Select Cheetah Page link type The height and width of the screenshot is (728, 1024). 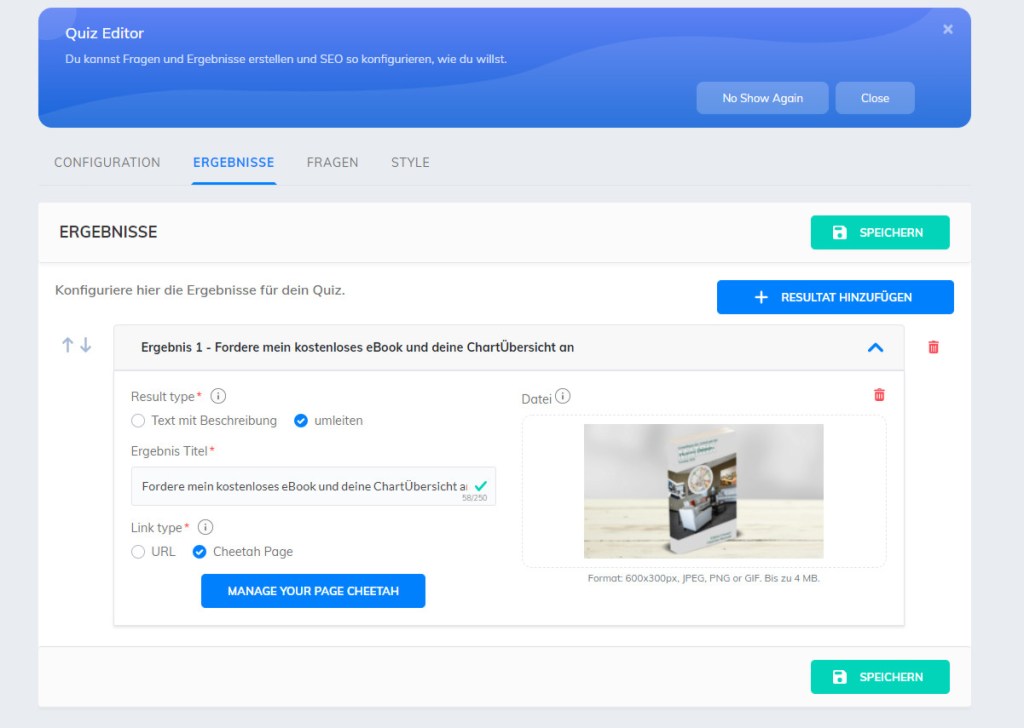coord(200,552)
